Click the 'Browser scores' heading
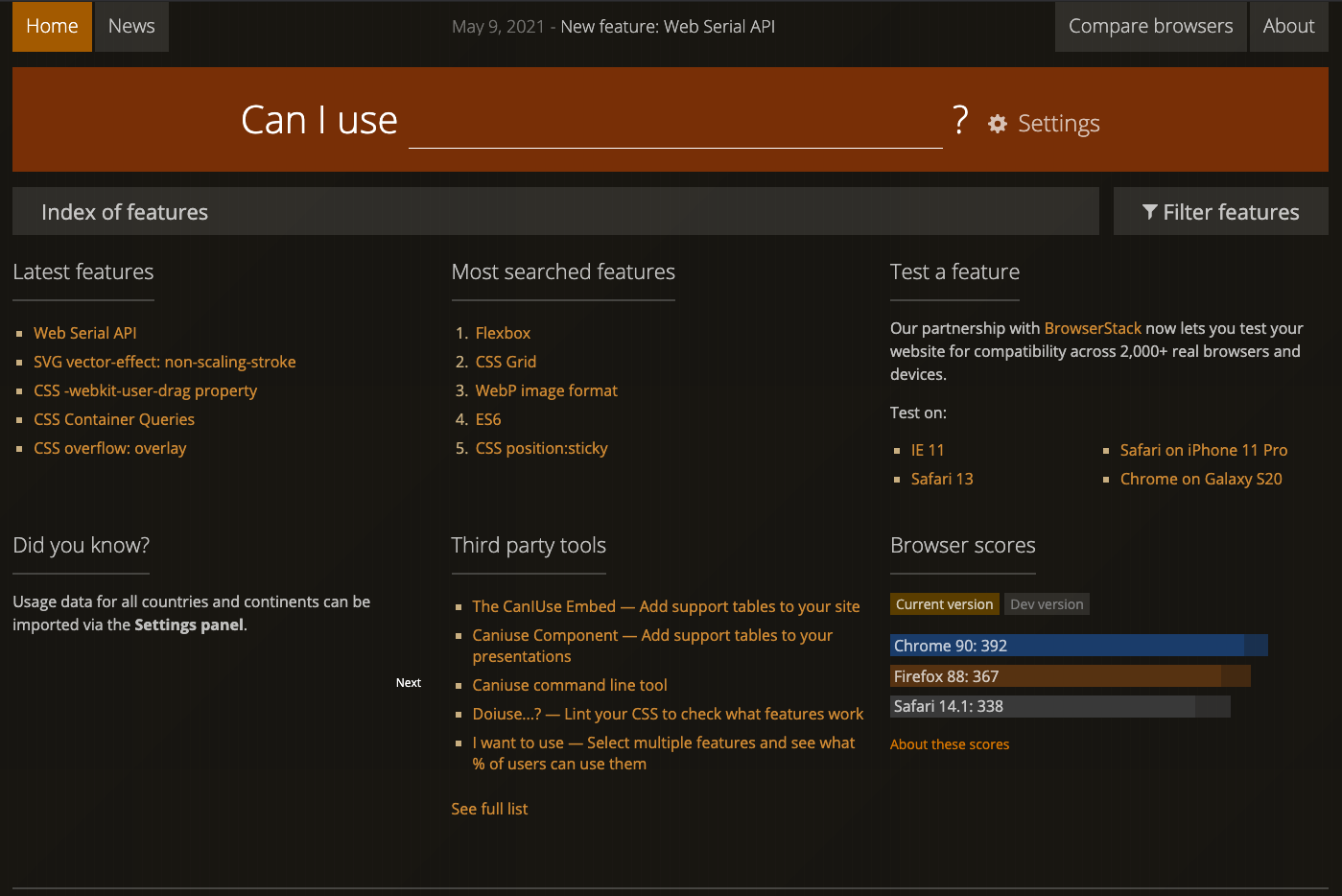 pyautogui.click(x=963, y=545)
